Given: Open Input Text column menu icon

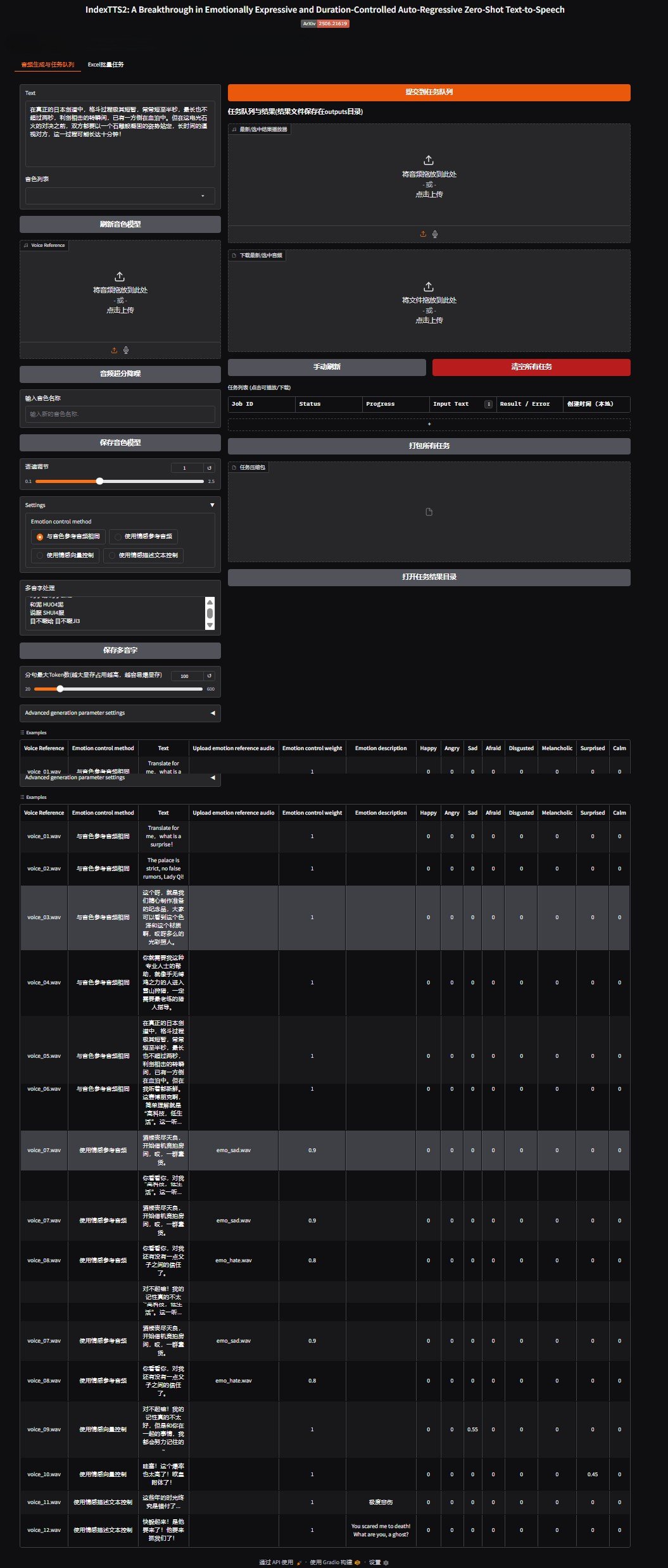Looking at the screenshot, I should [x=488, y=404].
